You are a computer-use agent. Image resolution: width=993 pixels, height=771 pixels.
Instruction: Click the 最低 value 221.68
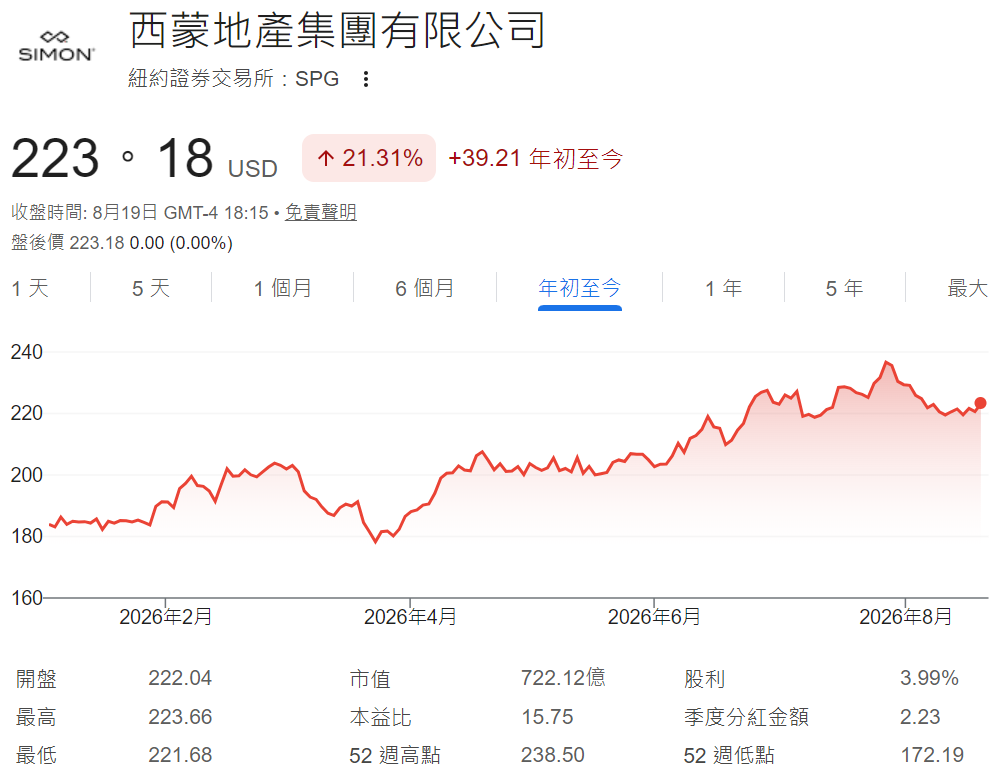(x=180, y=755)
